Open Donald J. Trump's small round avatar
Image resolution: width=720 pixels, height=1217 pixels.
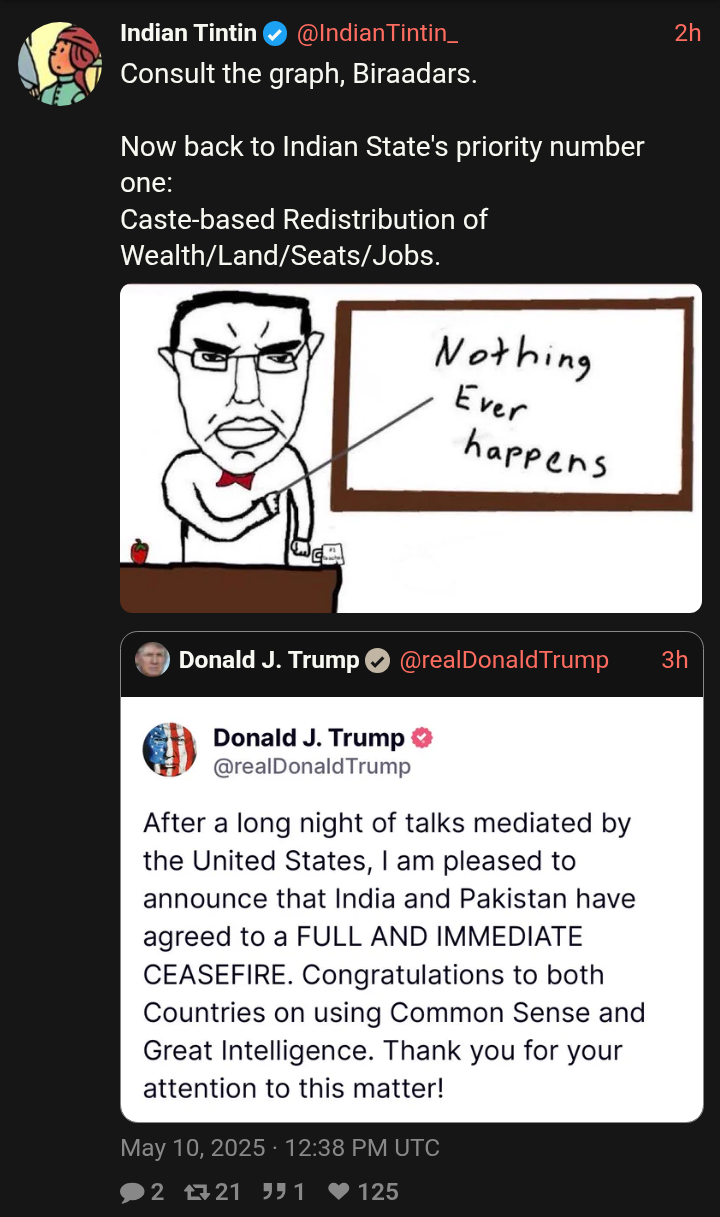[152, 660]
